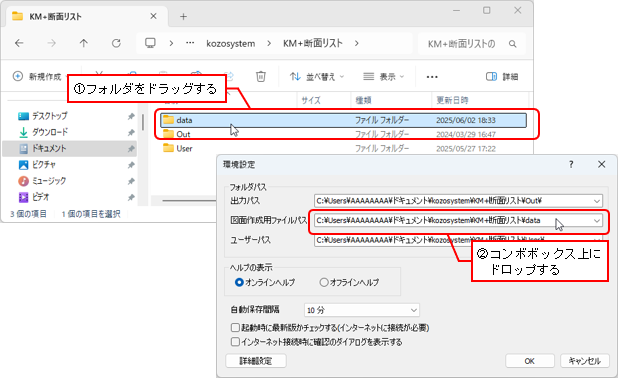Screen dimensions: 618x378
Task: Open the 並べ替え sort menu
Action: [x=317, y=76]
